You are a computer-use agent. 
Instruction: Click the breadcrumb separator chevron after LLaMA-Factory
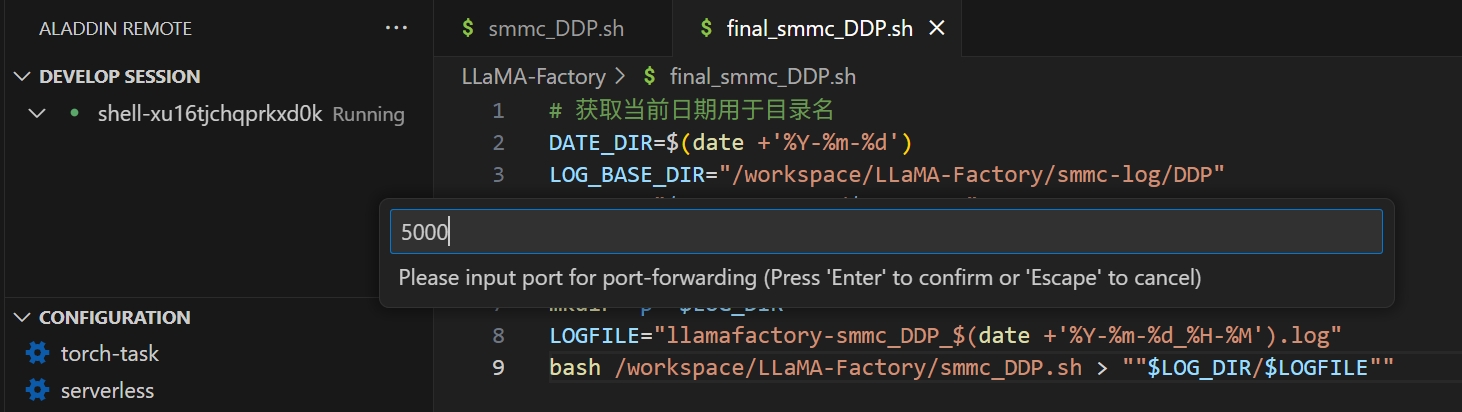tap(621, 76)
